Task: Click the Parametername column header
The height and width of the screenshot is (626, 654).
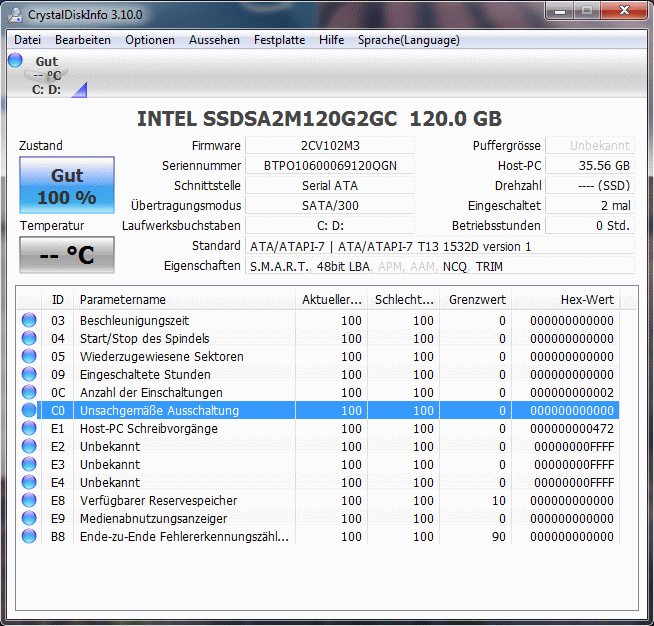Action: coord(184,299)
